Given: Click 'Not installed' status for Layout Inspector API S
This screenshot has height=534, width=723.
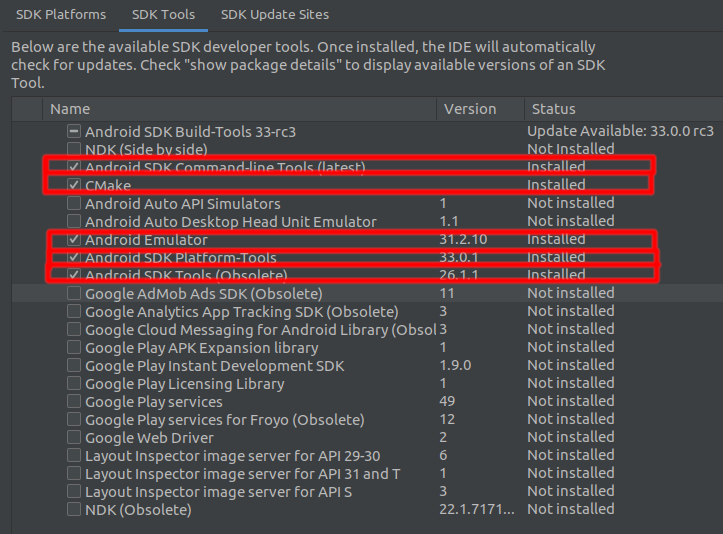Looking at the screenshot, I should coord(570,491).
